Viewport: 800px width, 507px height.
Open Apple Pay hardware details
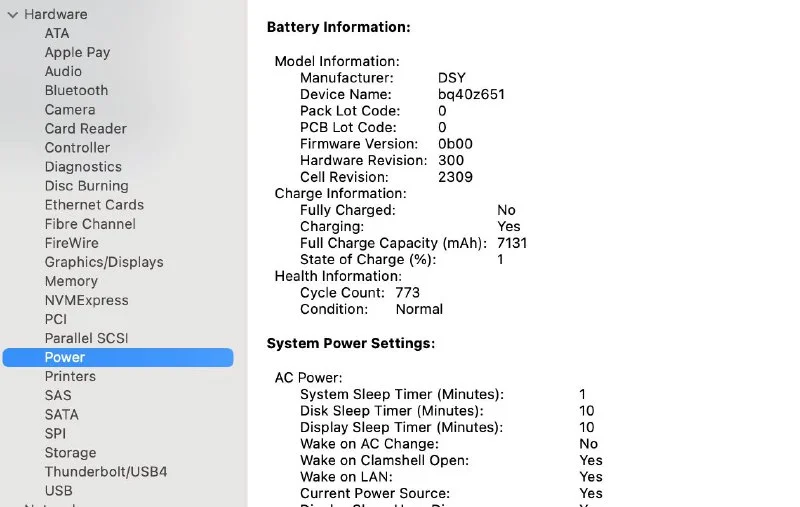[x=77, y=52]
